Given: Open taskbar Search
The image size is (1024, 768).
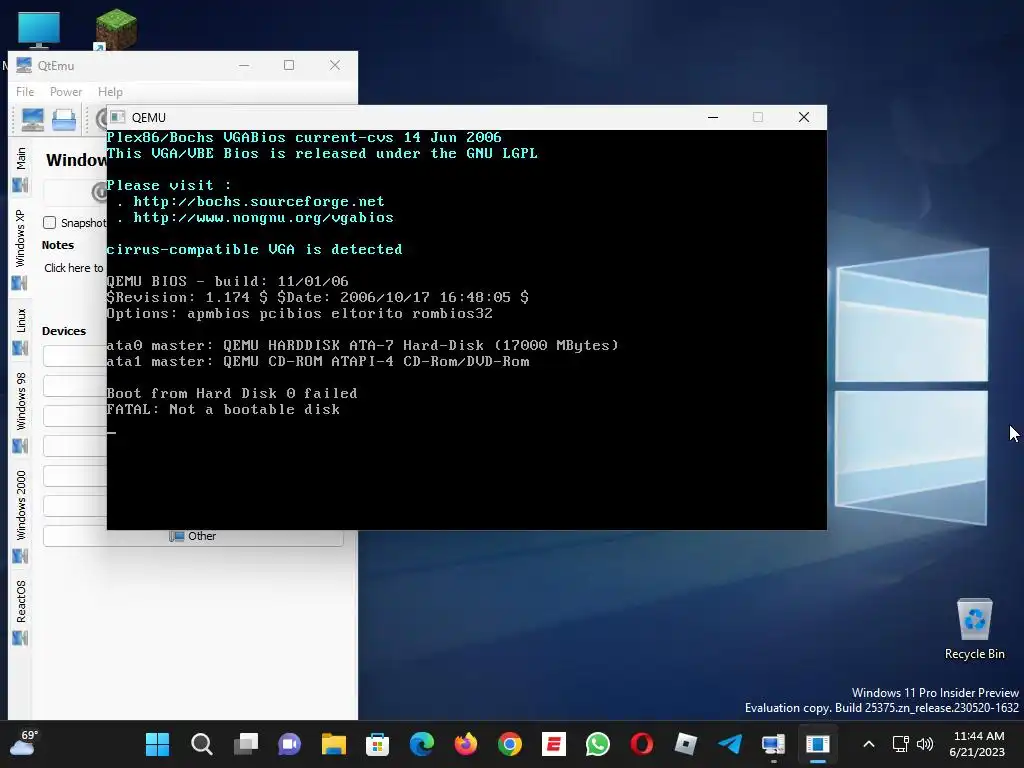Looking at the screenshot, I should 202,744.
